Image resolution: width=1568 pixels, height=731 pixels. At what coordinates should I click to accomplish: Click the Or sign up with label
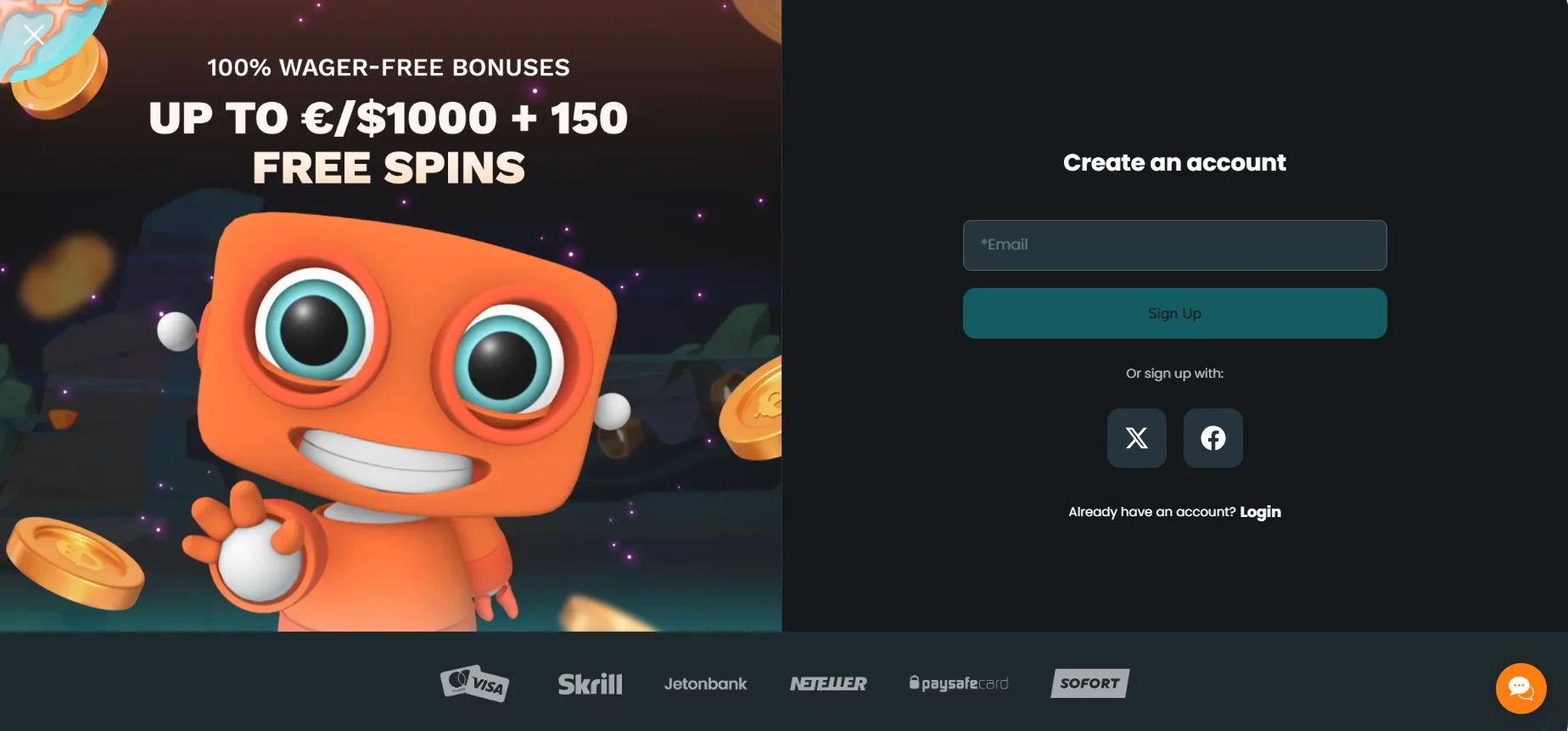tap(1174, 374)
